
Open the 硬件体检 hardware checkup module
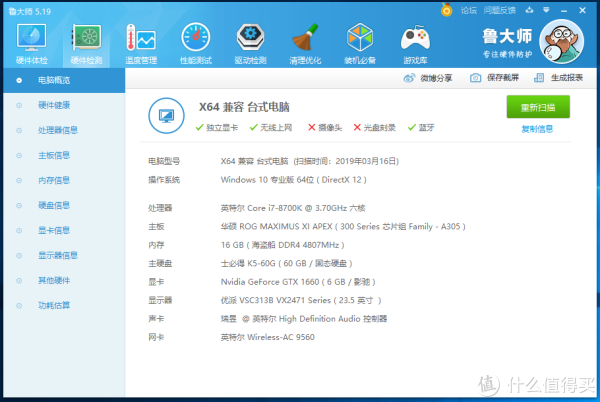(32, 43)
